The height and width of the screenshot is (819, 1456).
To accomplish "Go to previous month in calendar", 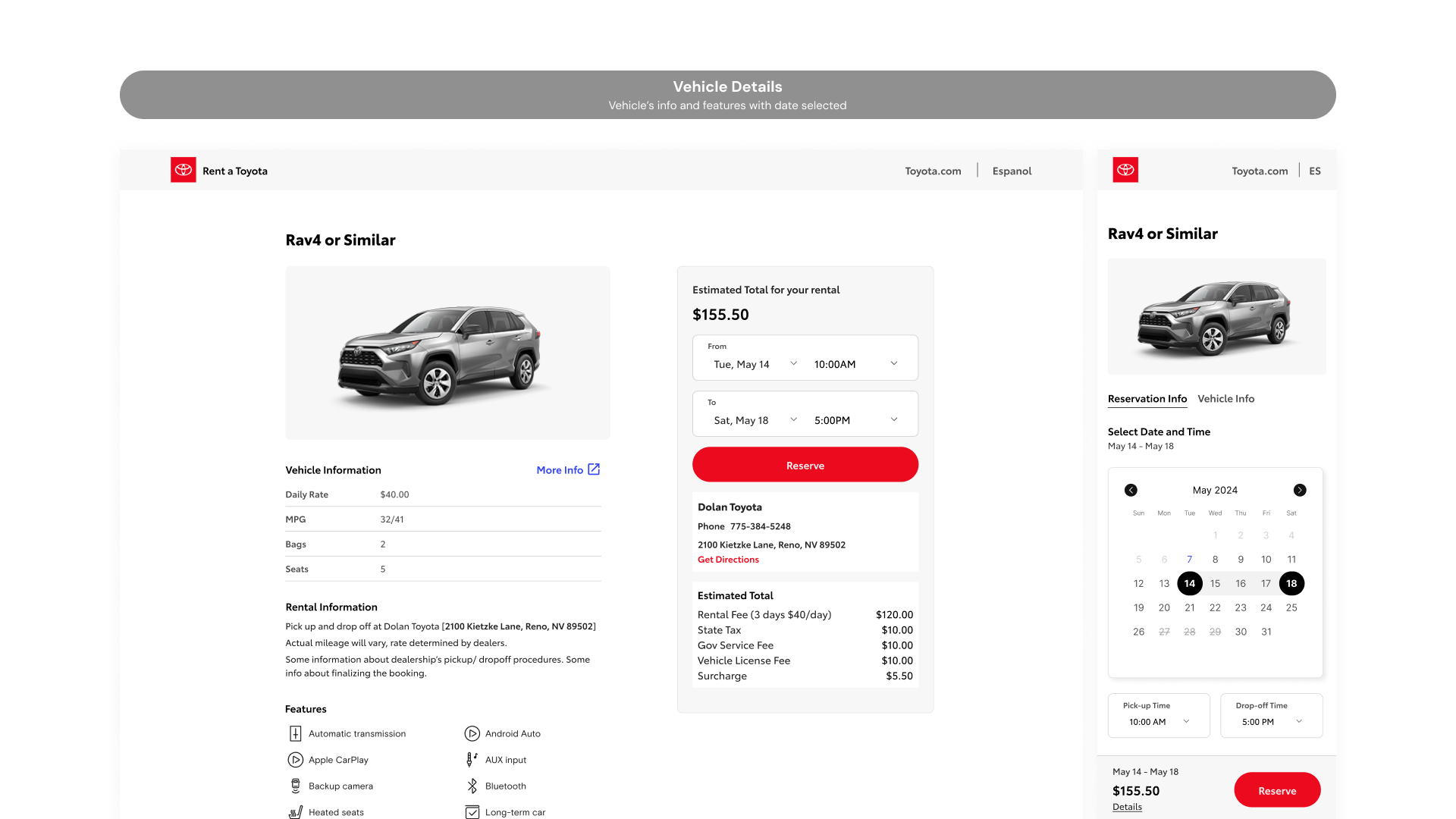I will 1131,490.
